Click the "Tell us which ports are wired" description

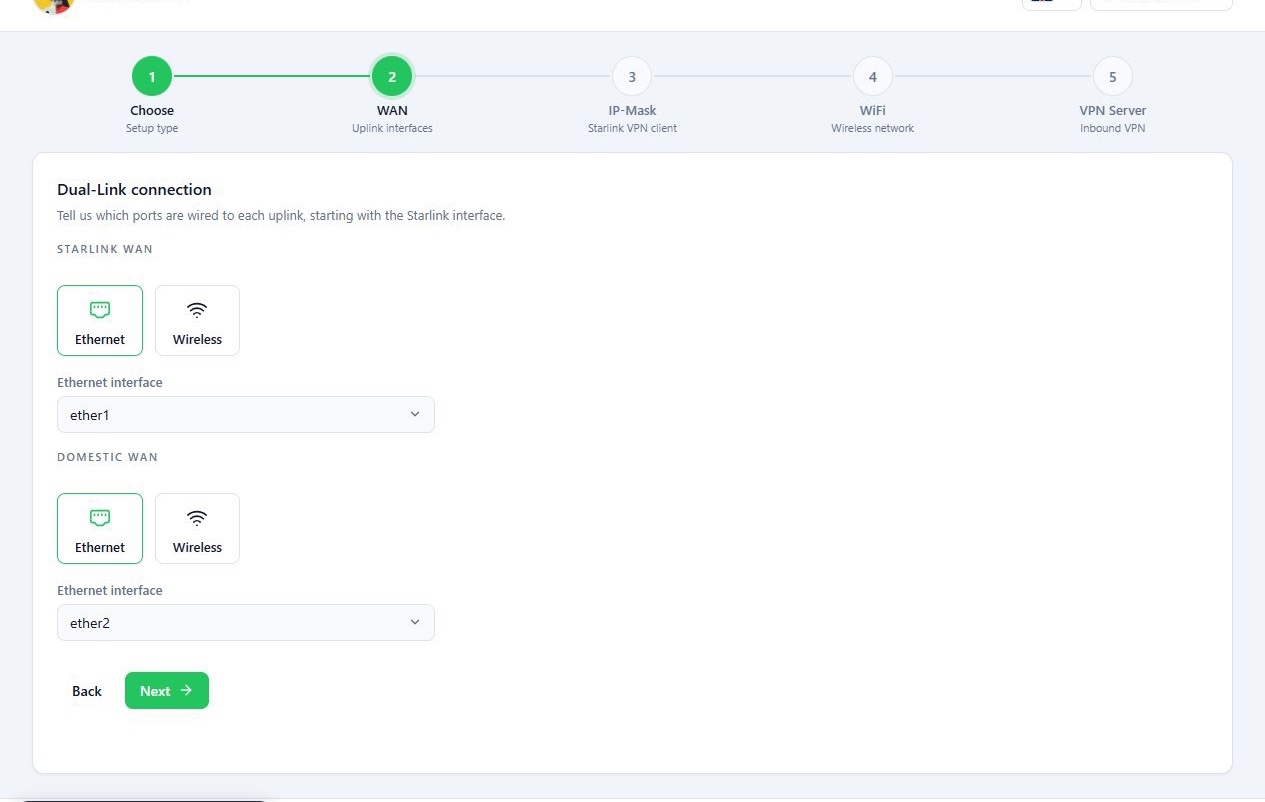[281, 216]
